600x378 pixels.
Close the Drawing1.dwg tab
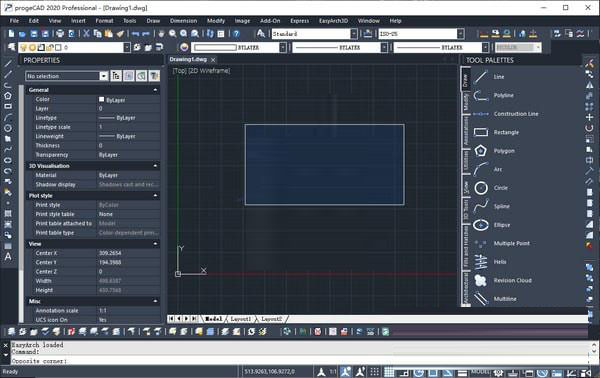tap(213, 60)
